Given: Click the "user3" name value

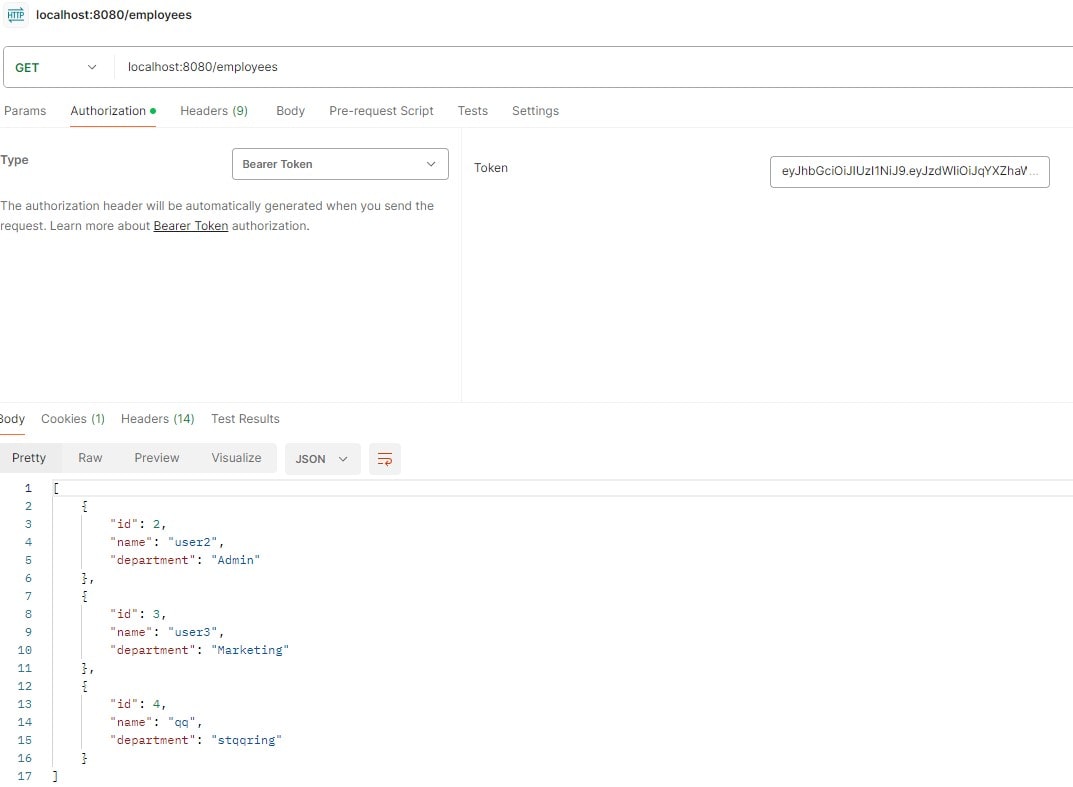Looking at the screenshot, I should tap(192, 632).
